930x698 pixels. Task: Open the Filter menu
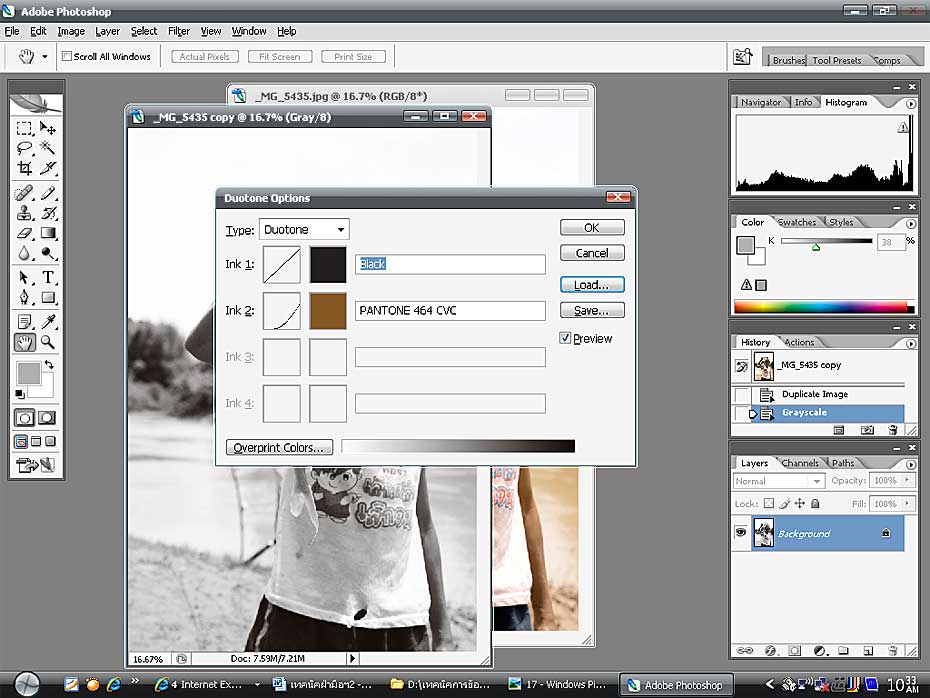(179, 31)
